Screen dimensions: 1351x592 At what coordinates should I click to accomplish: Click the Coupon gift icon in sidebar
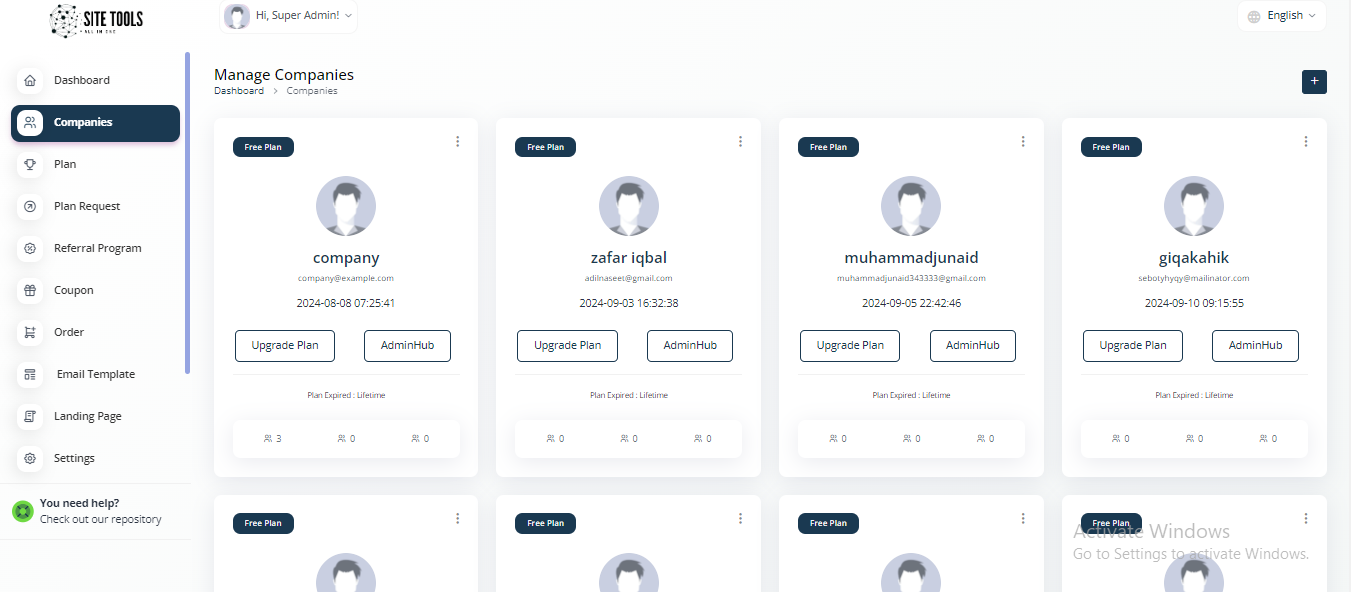30,290
